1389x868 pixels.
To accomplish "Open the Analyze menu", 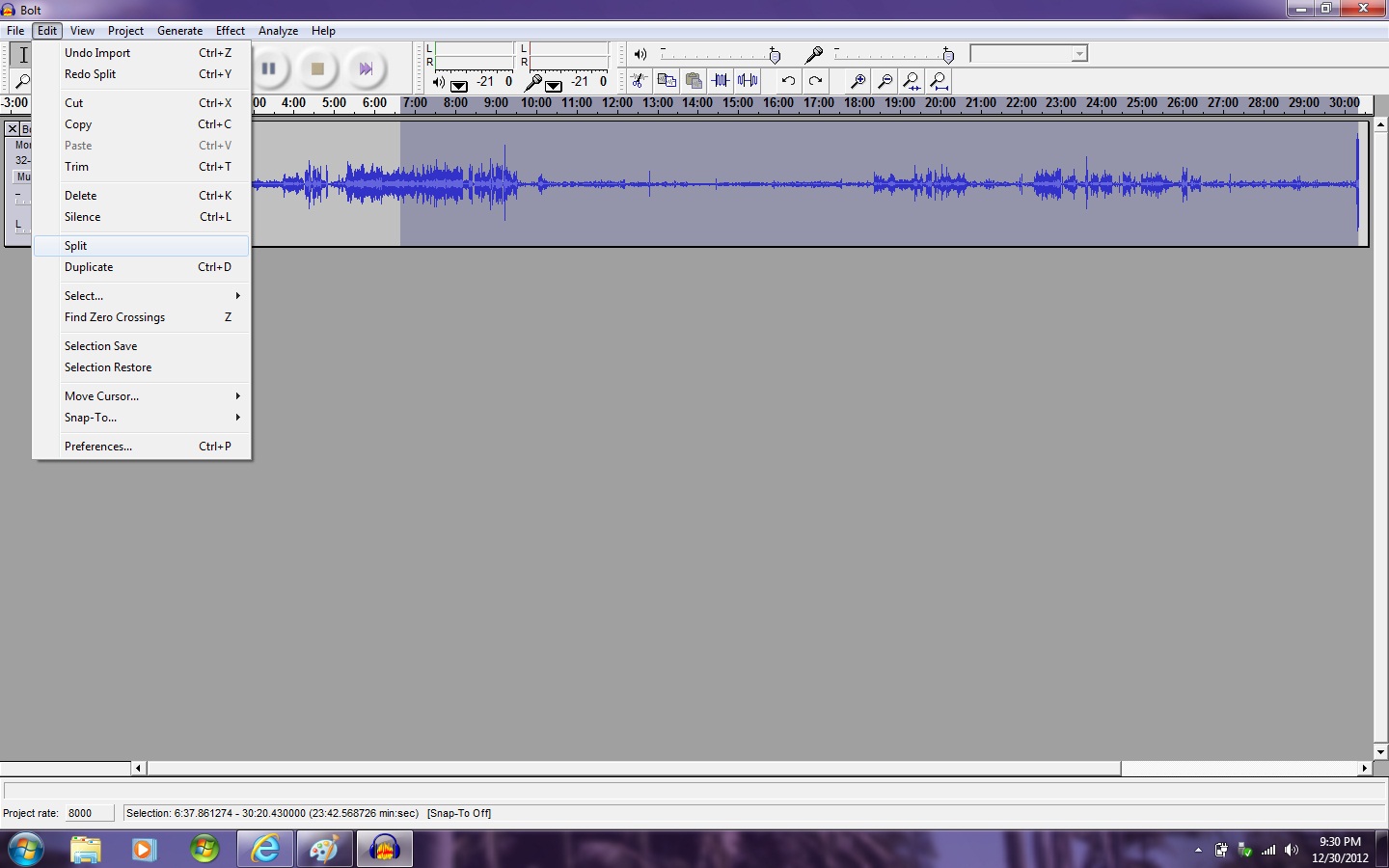I will click(x=278, y=30).
